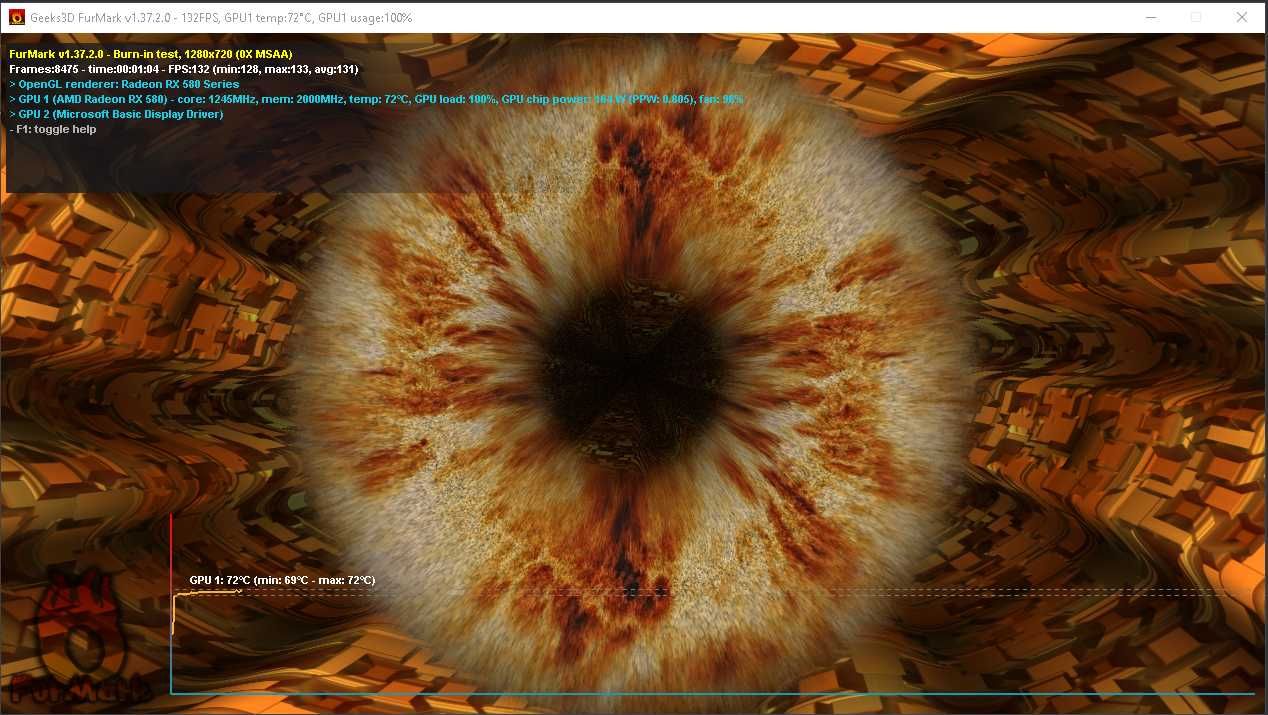The width and height of the screenshot is (1268, 715).
Task: Click the Frames and FPS statistics line
Action: click(x=184, y=69)
